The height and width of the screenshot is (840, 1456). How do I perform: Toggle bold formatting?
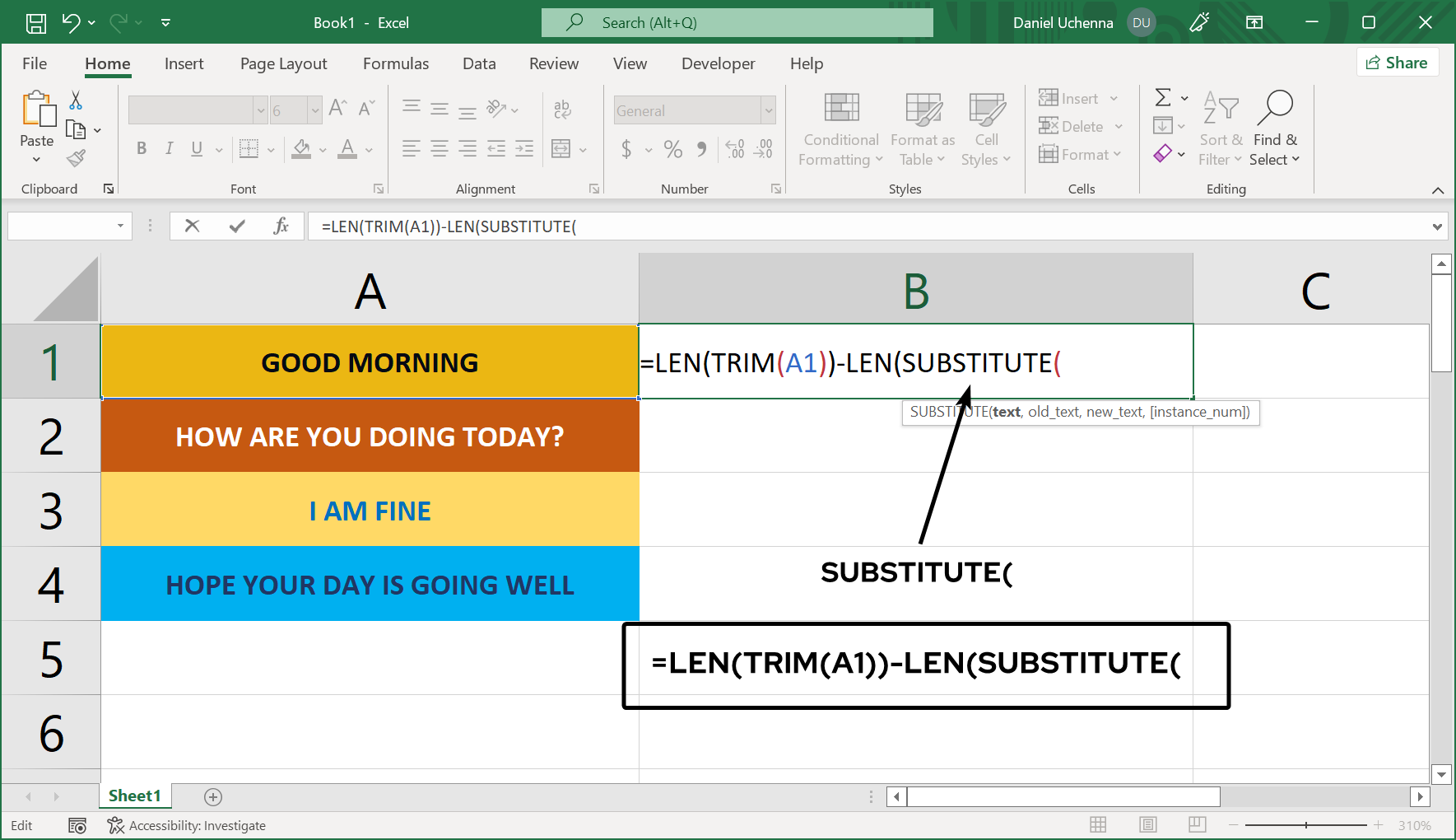(x=141, y=149)
